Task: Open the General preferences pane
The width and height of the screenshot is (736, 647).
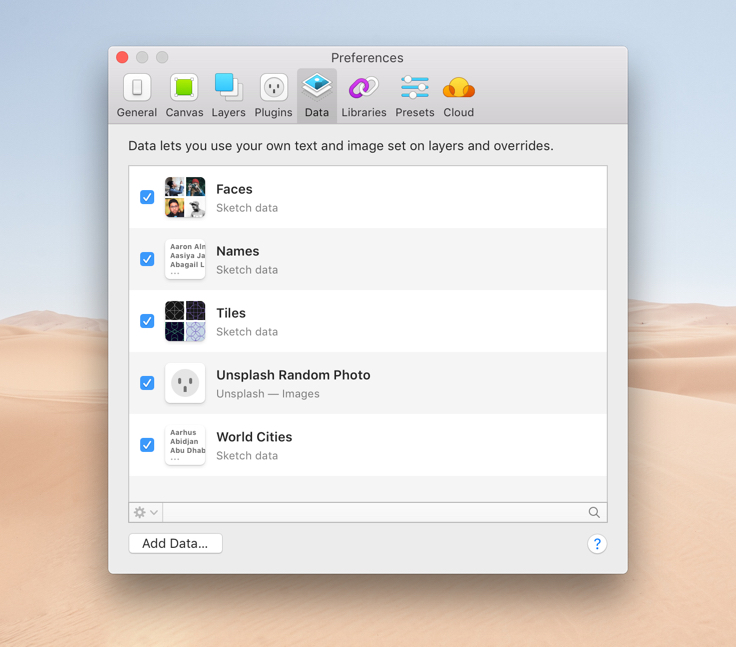Action: 137,96
